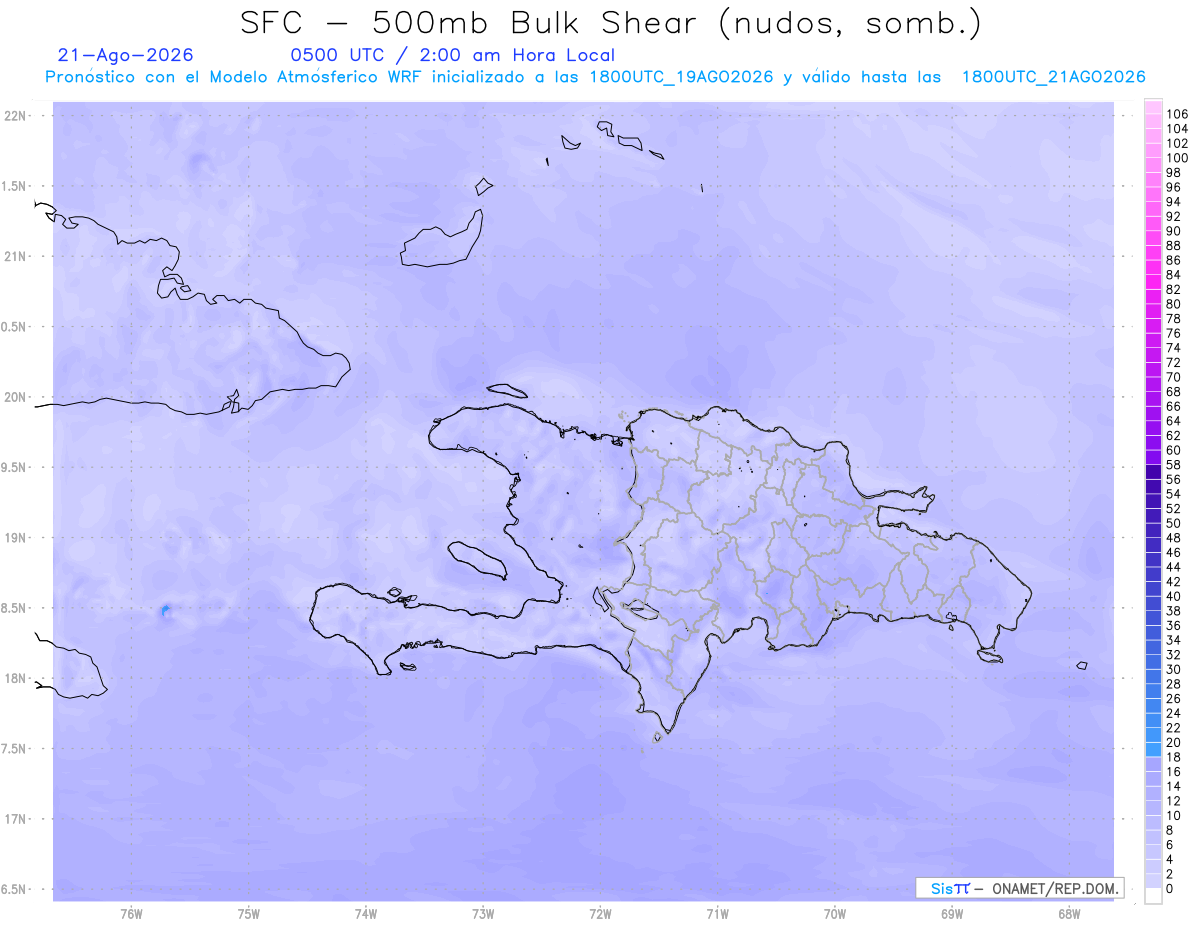Click the '20N' latitude label
This screenshot has width=1200, height=927.
click(x=15, y=397)
